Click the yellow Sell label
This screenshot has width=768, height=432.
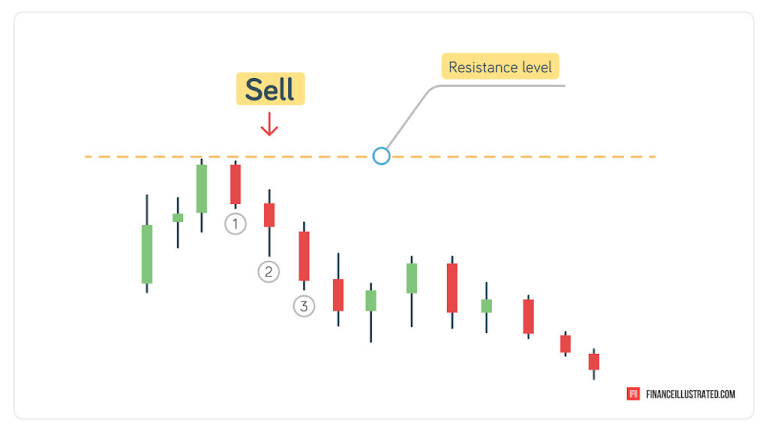pyautogui.click(x=270, y=89)
